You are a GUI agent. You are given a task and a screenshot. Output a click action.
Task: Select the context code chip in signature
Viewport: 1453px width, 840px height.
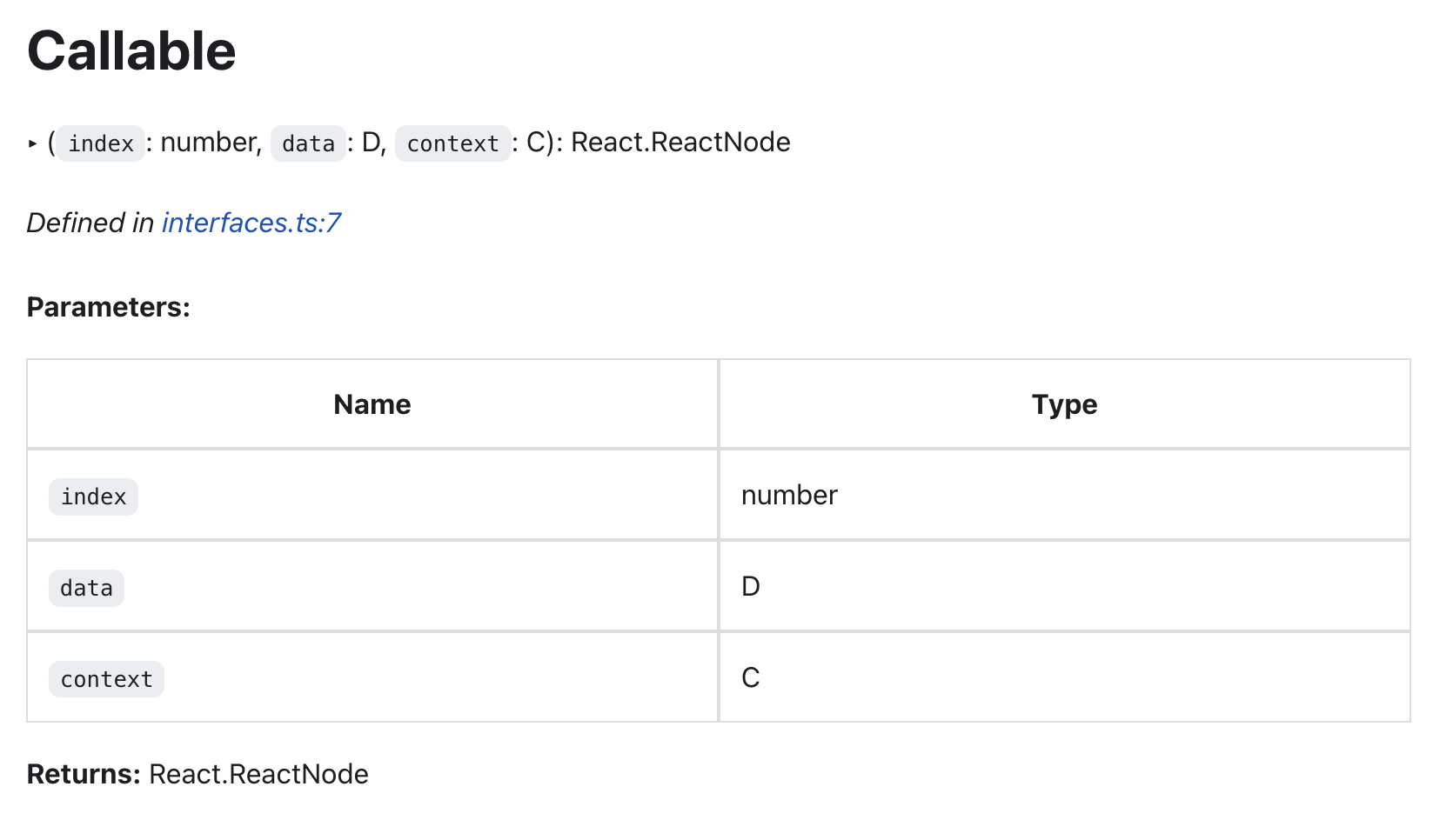[x=452, y=143]
